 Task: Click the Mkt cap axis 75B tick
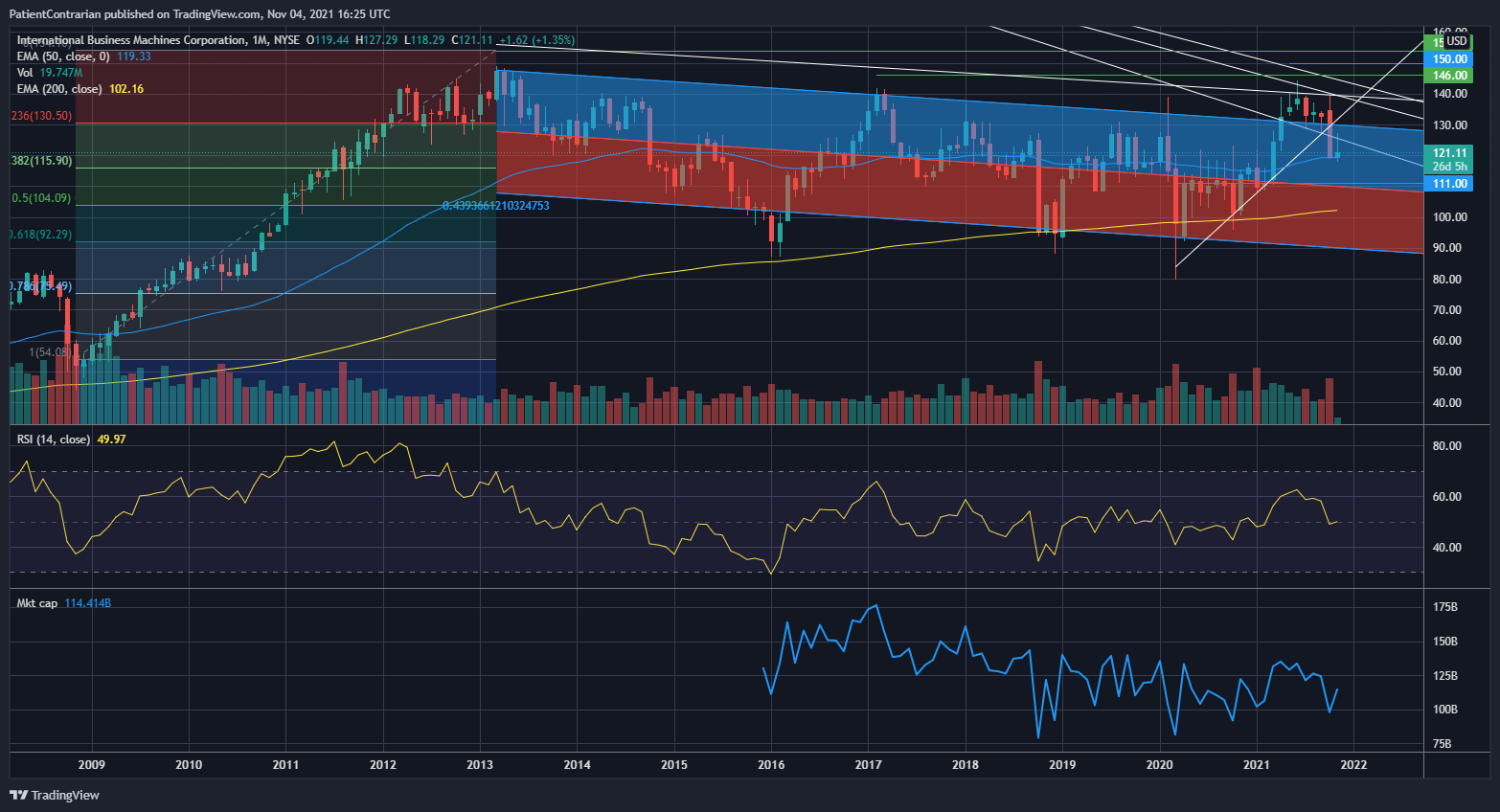pos(1443,744)
